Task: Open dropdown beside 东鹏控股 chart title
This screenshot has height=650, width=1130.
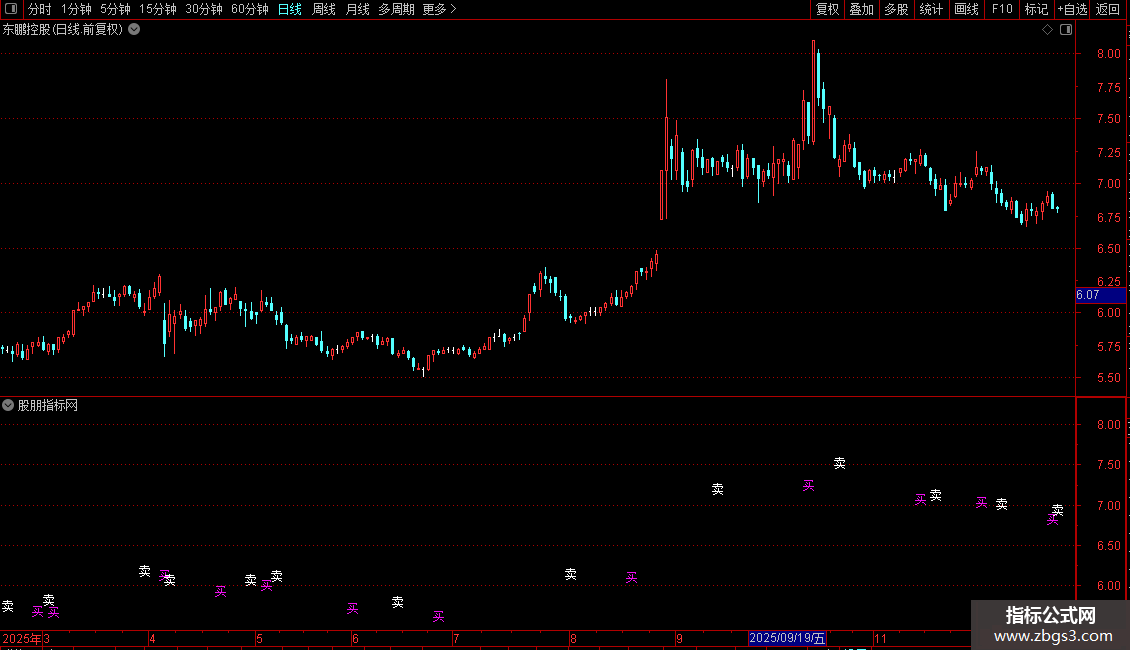Action: click(x=134, y=29)
